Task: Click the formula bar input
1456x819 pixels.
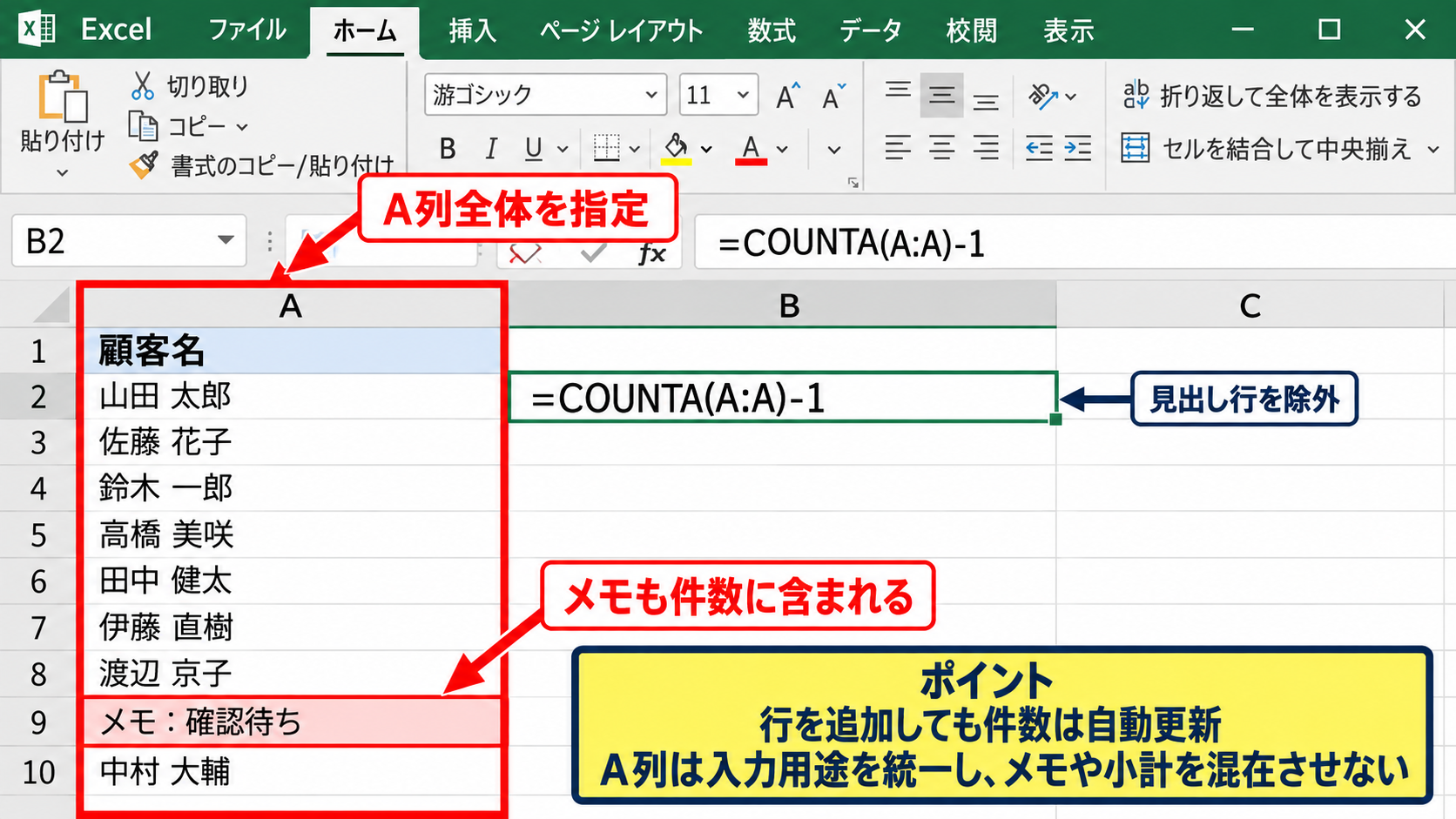Action: [1075, 242]
